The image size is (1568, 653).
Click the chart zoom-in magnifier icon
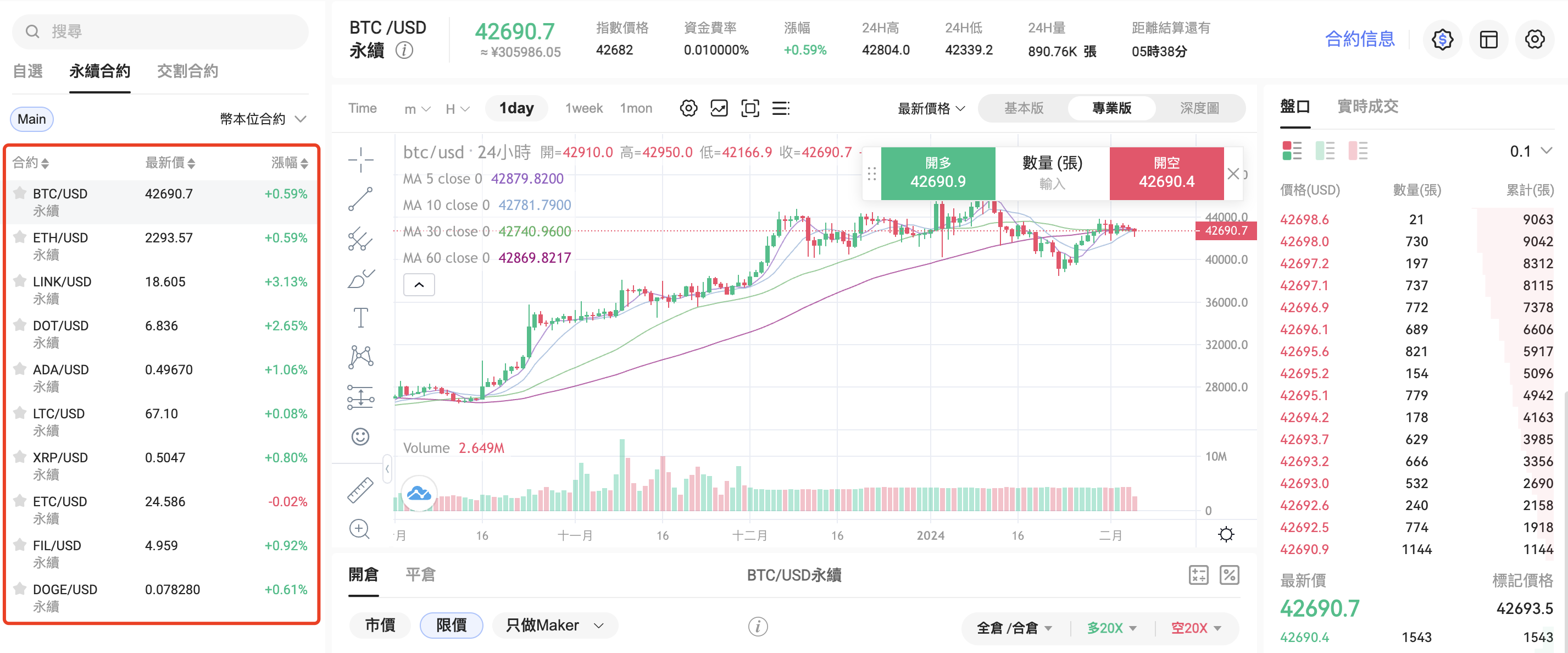(x=359, y=529)
